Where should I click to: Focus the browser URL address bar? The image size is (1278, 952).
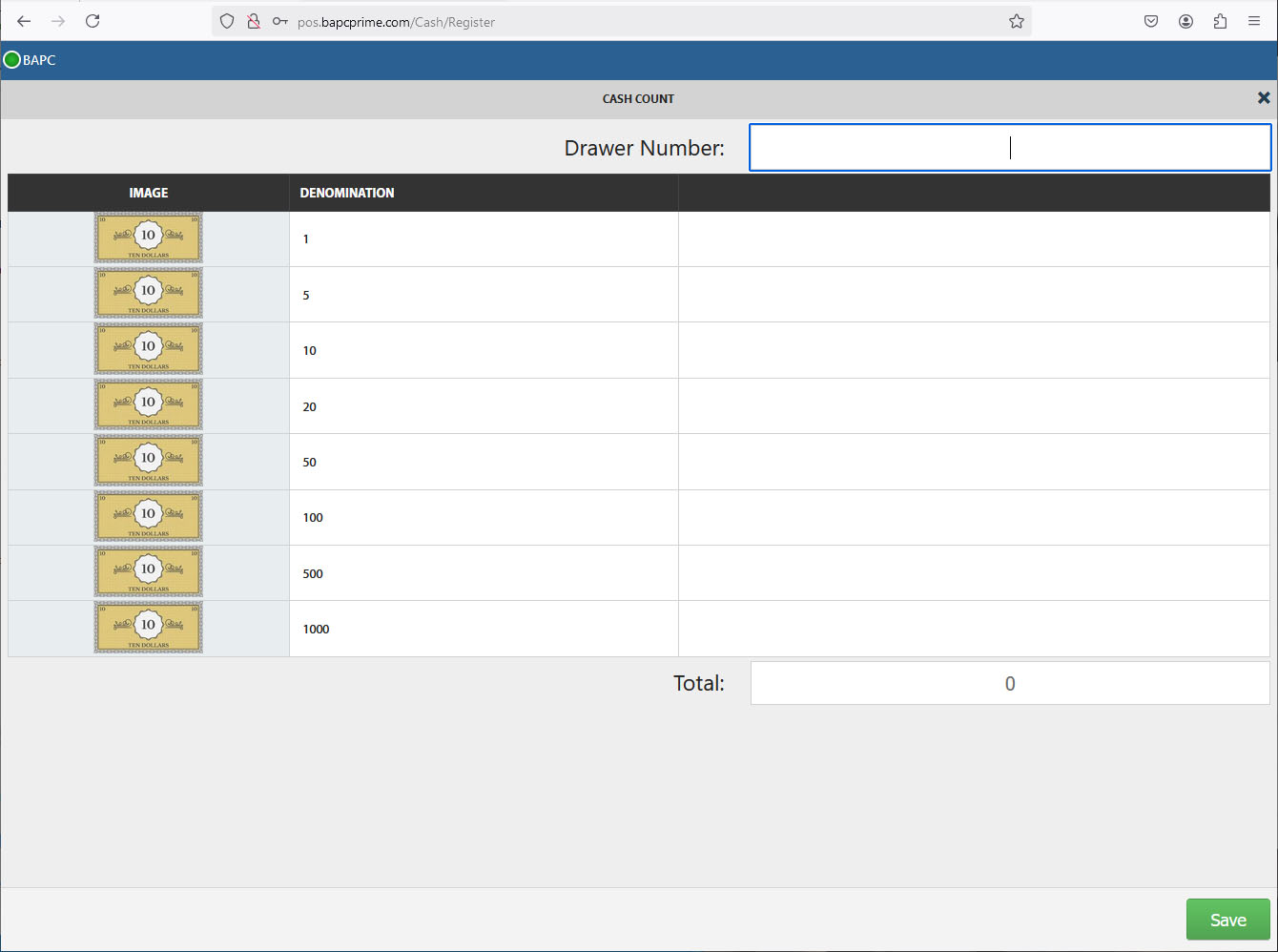649,22
